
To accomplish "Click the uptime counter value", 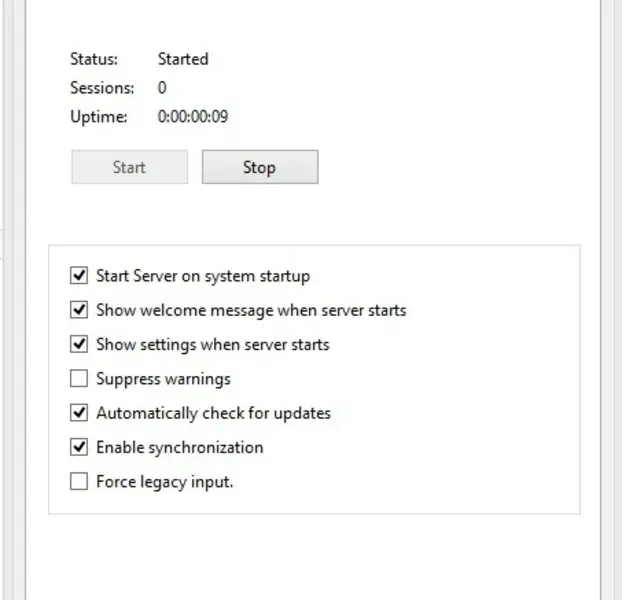I will point(193,116).
